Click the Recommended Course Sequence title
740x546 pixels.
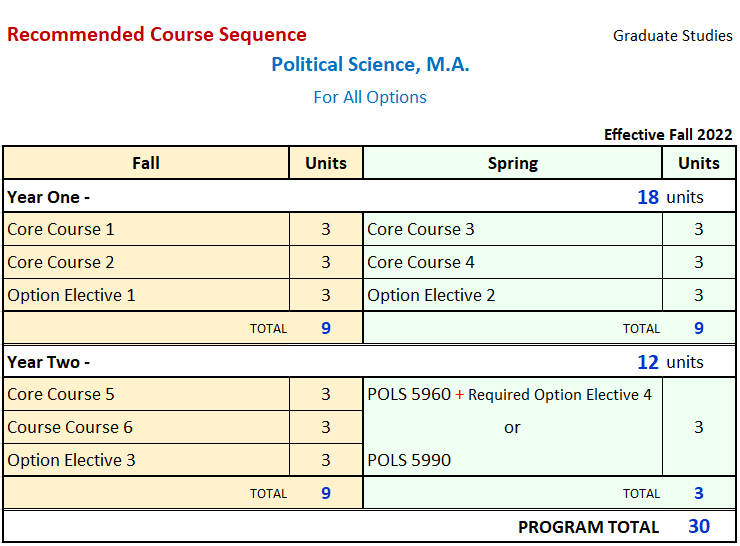coord(157,35)
